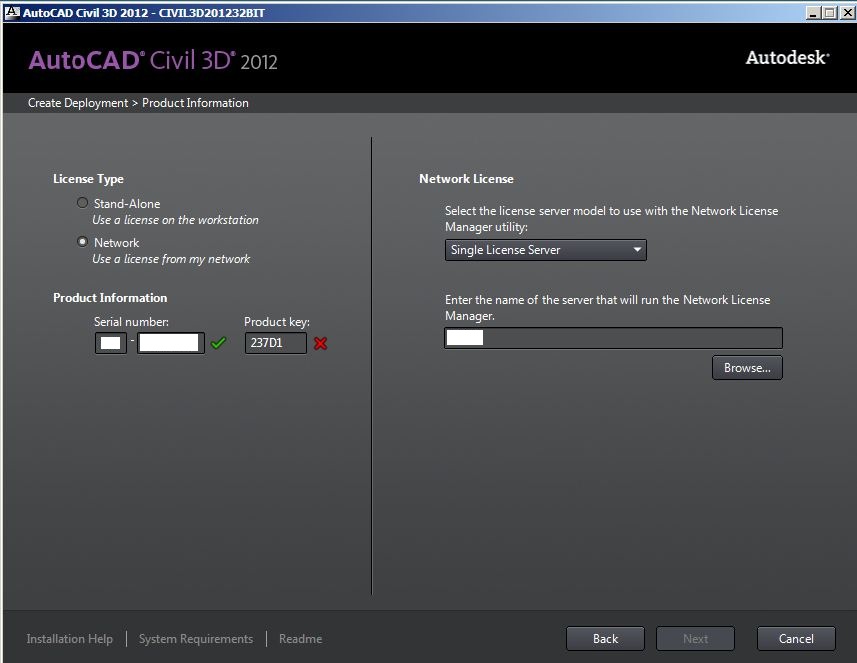Maximize the installer window

pyautogui.click(x=830, y=13)
